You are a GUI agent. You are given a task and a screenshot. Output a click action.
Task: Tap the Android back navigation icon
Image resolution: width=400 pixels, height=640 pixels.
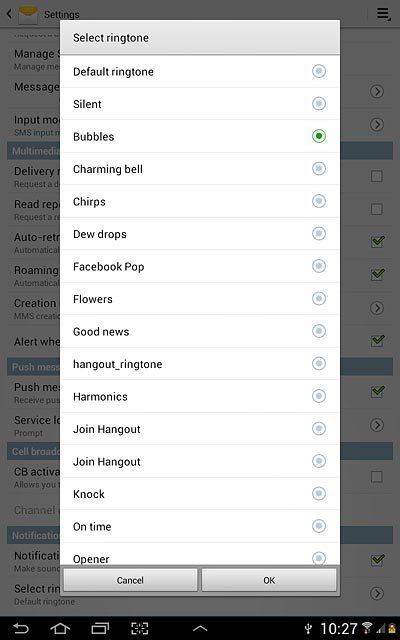[21, 628]
